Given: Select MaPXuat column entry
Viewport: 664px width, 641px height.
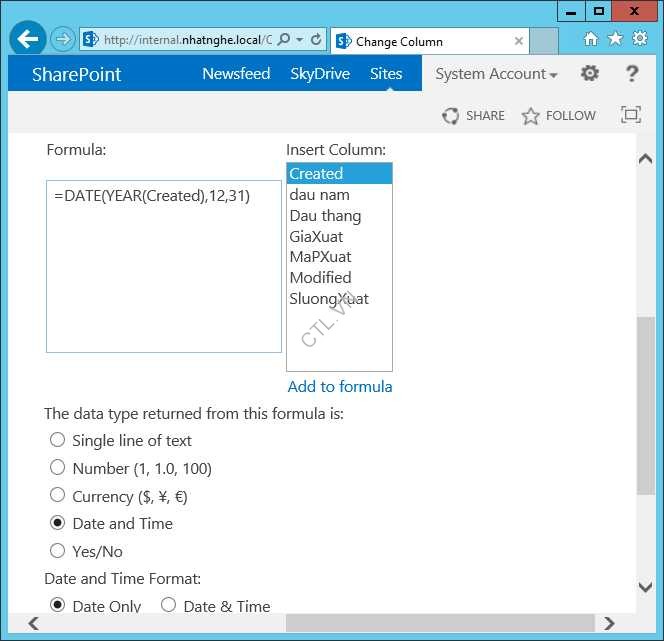Looking at the screenshot, I should (340, 257).
